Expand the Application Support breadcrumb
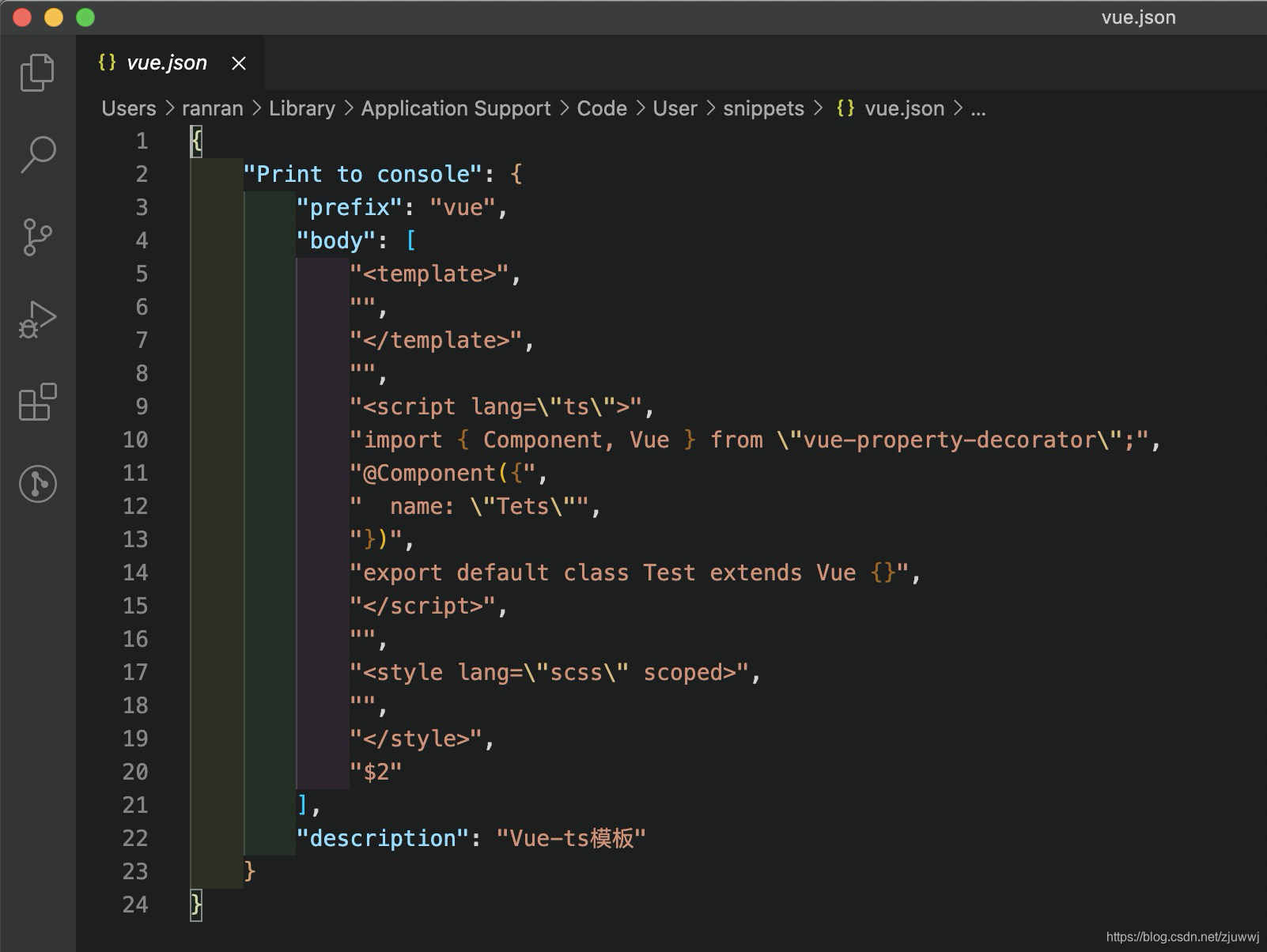 click(x=456, y=108)
